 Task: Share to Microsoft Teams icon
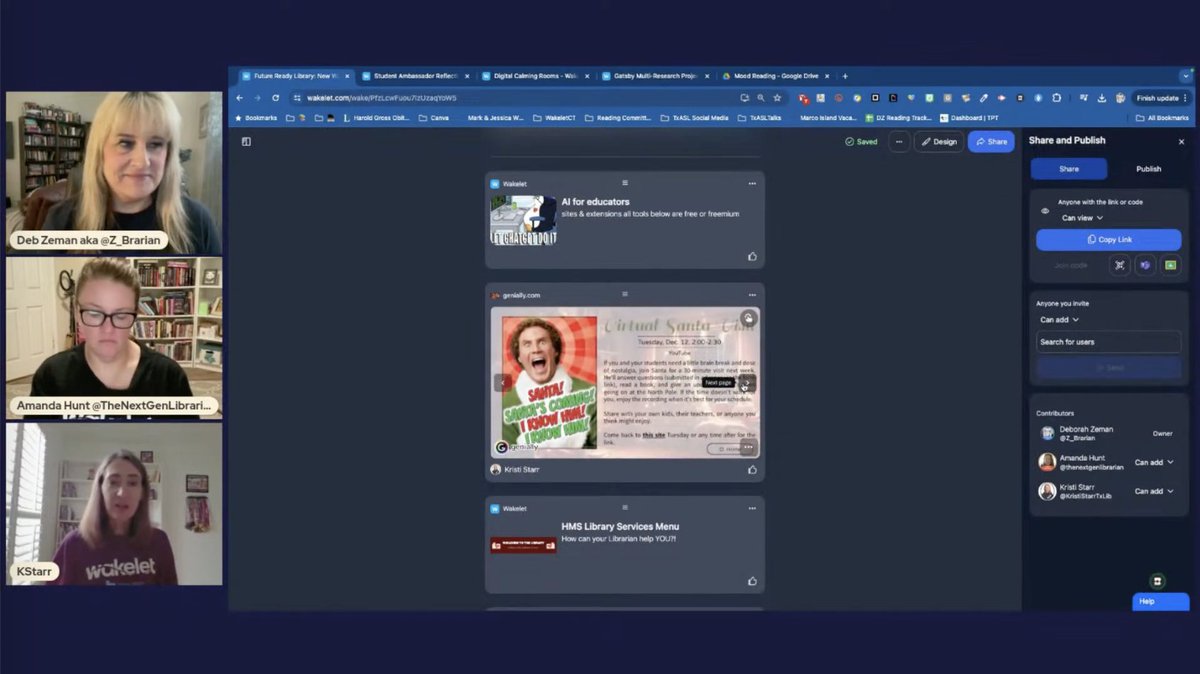[1145, 265]
